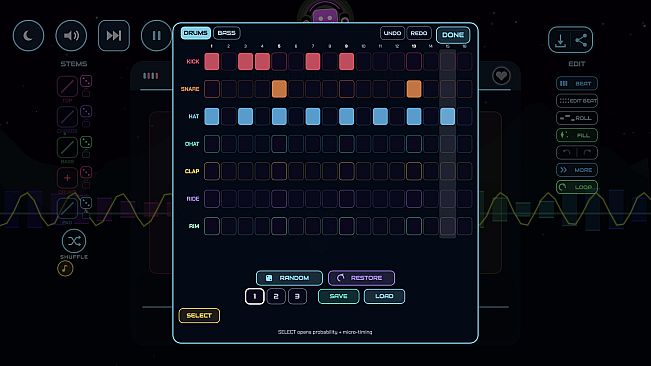Click the CLAP row label

coord(192,171)
